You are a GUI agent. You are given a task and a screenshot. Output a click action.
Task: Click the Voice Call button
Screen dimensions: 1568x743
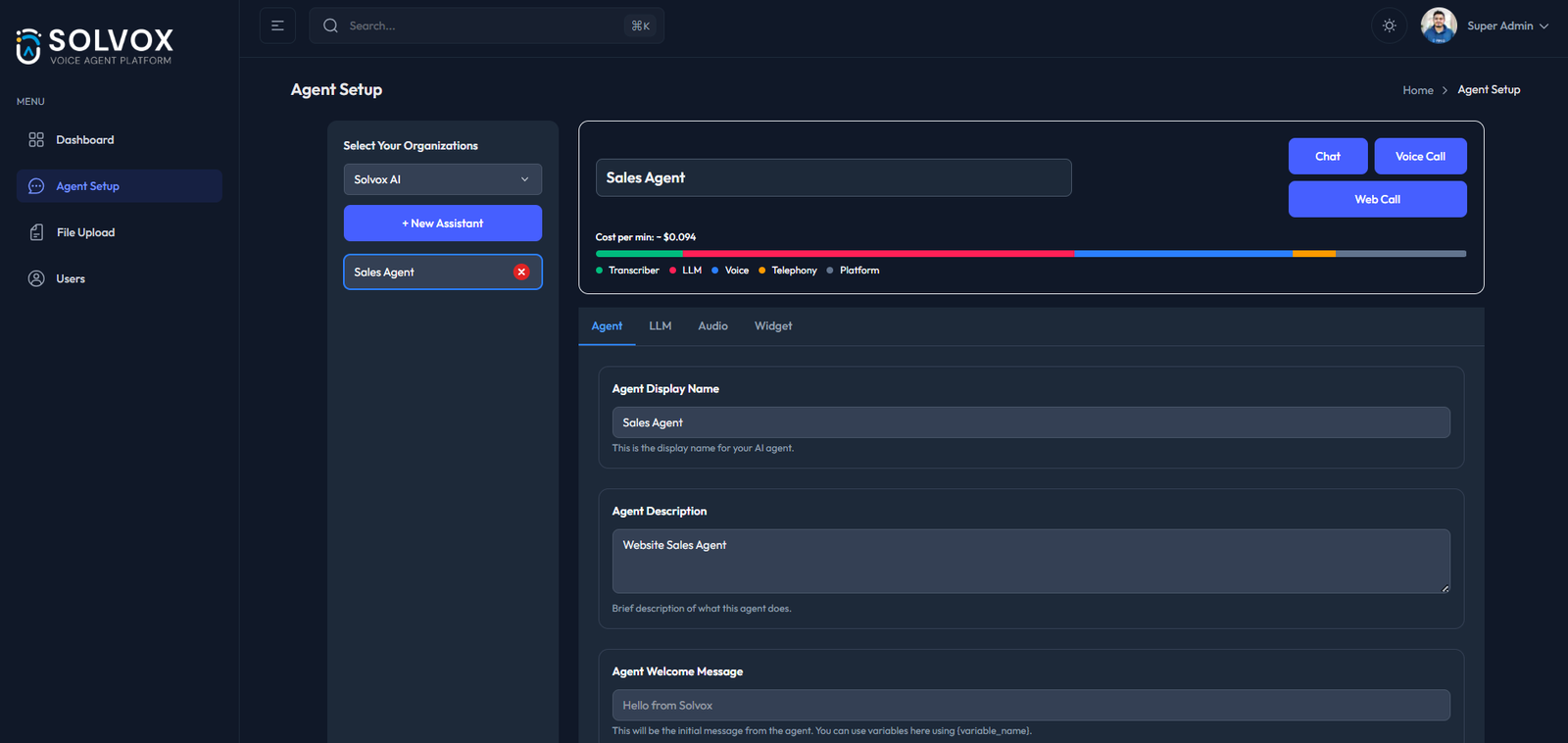[x=1420, y=156]
